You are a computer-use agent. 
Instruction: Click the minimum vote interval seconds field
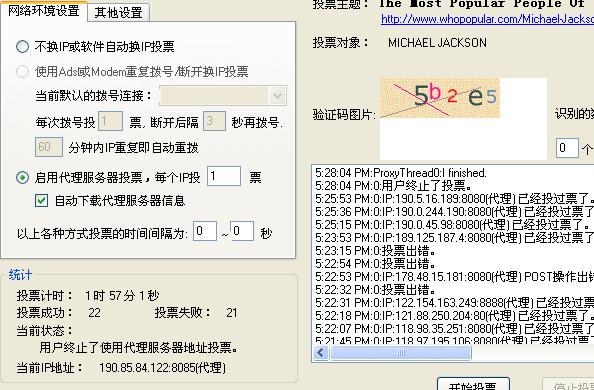205,231
